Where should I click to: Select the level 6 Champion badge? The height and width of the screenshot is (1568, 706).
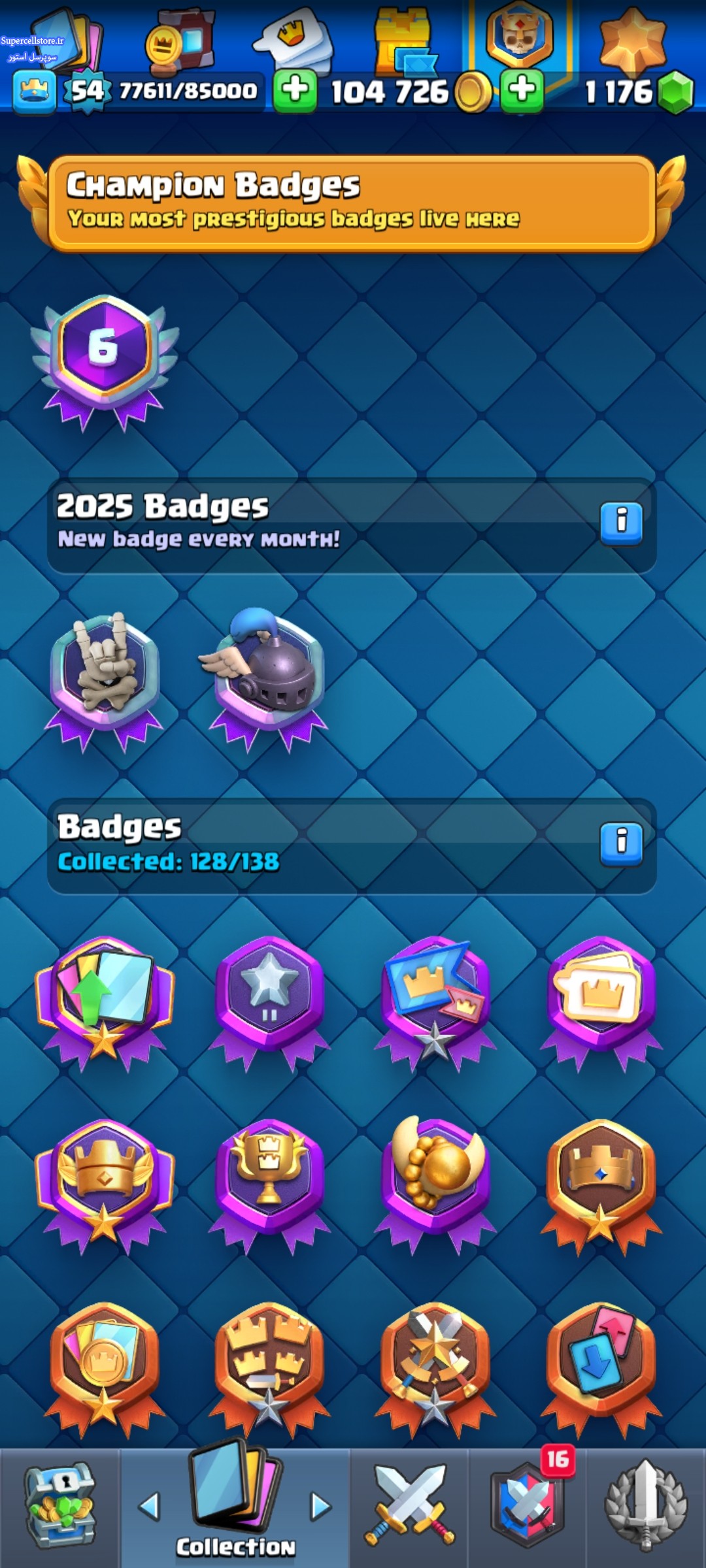(x=105, y=361)
